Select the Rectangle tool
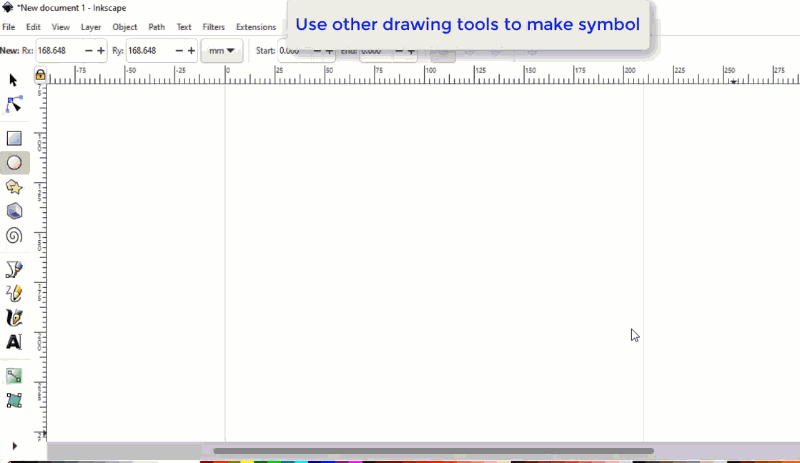The image size is (800, 463). pos(14,138)
